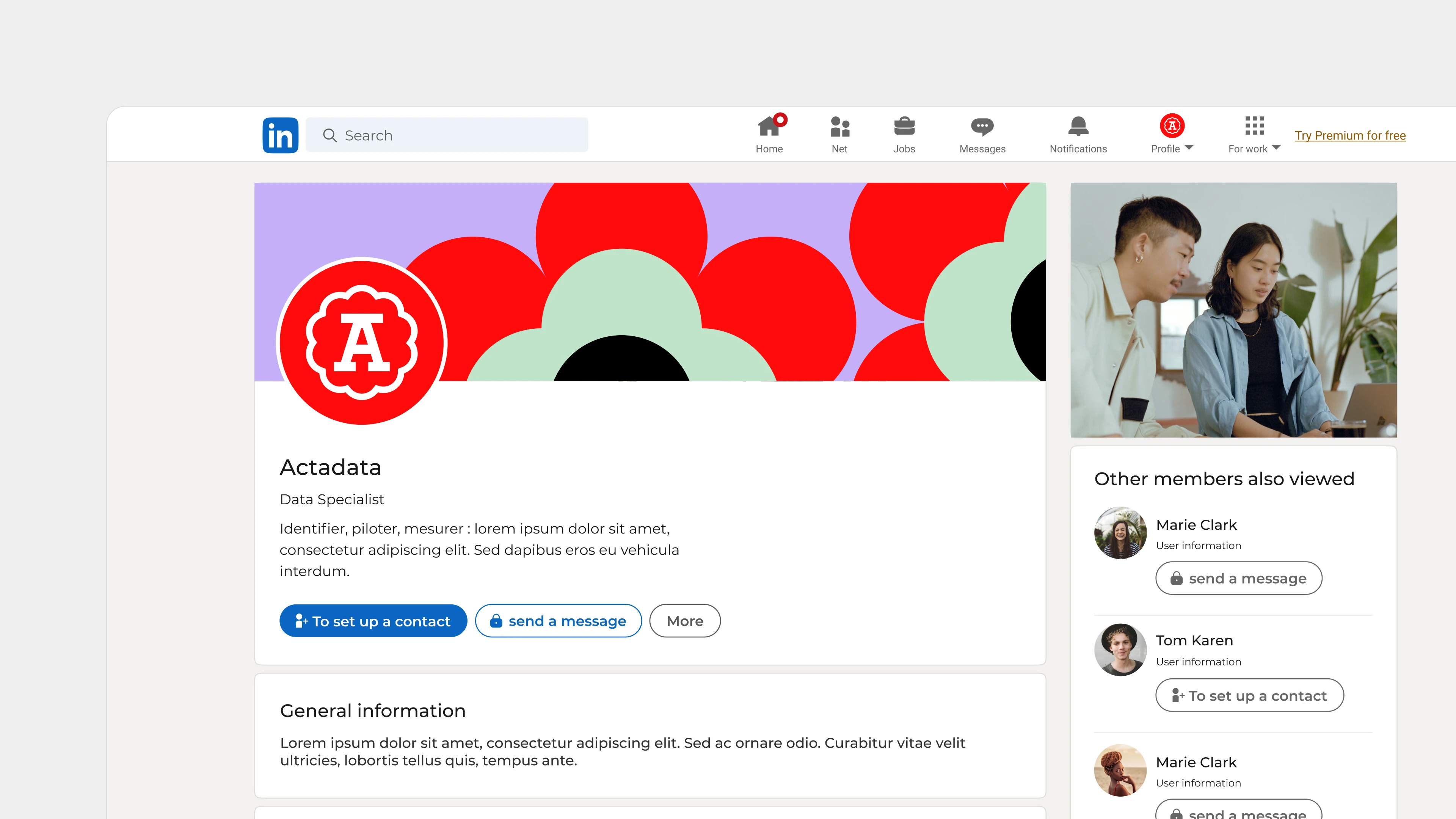Expand the For work dropdown arrow
The width and height of the screenshot is (1456, 819).
(x=1276, y=147)
